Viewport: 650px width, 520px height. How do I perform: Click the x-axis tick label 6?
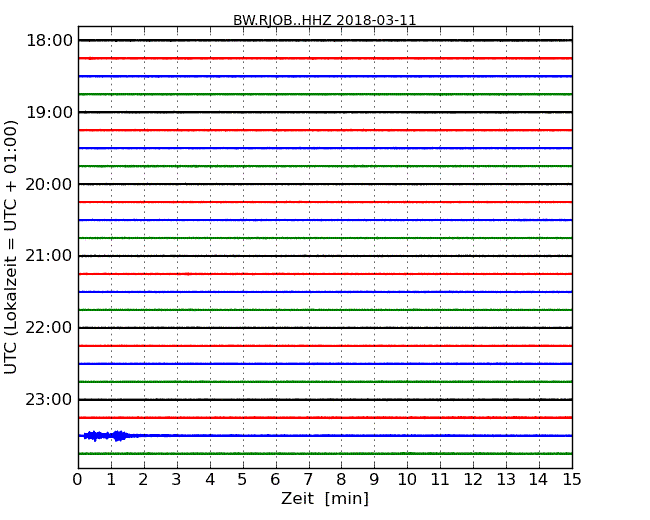point(275,480)
